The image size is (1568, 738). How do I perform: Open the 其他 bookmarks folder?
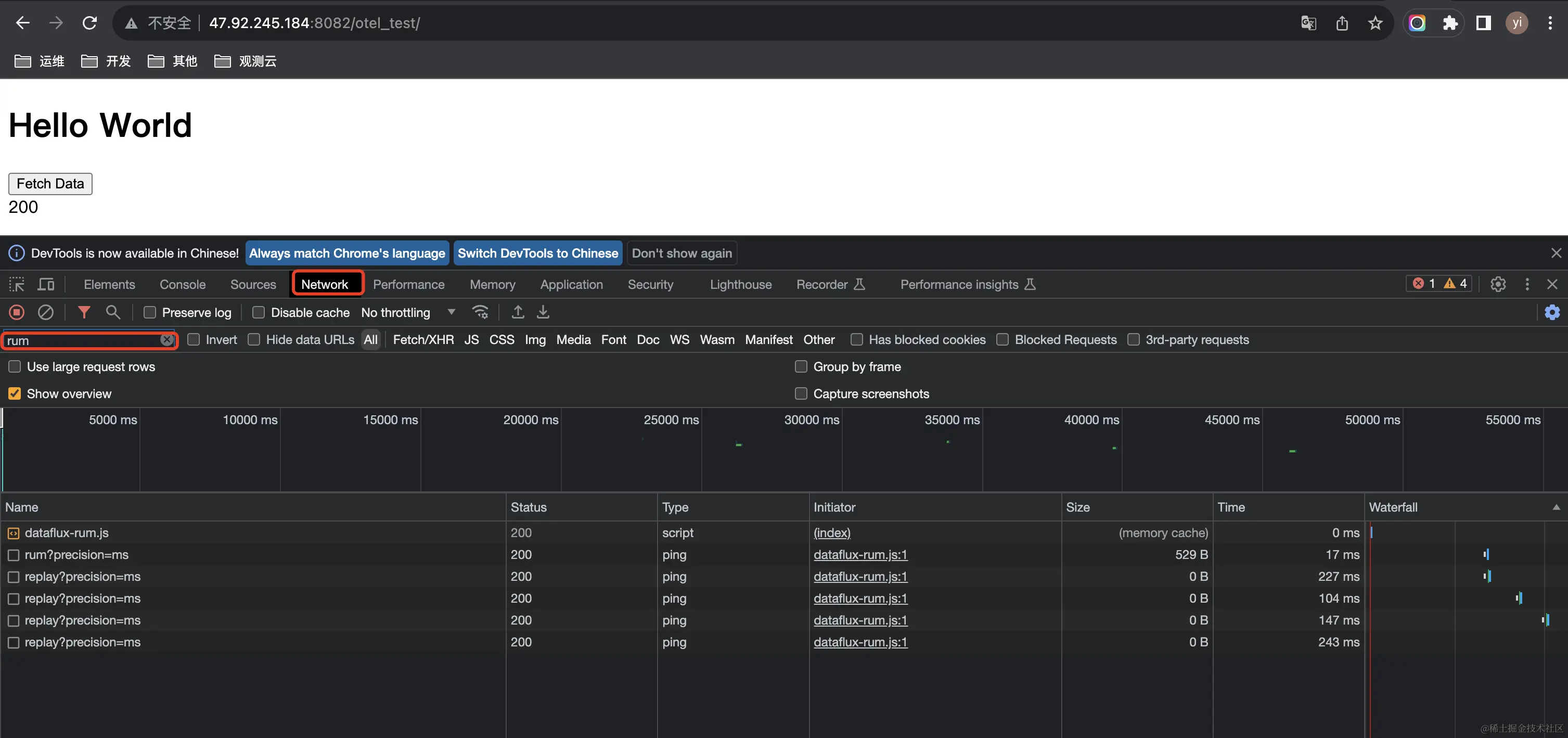[x=173, y=61]
